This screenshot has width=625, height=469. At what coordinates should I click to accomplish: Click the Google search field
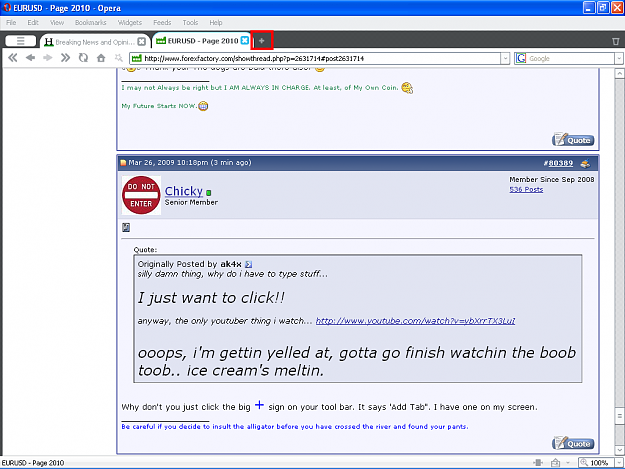[x=570, y=59]
